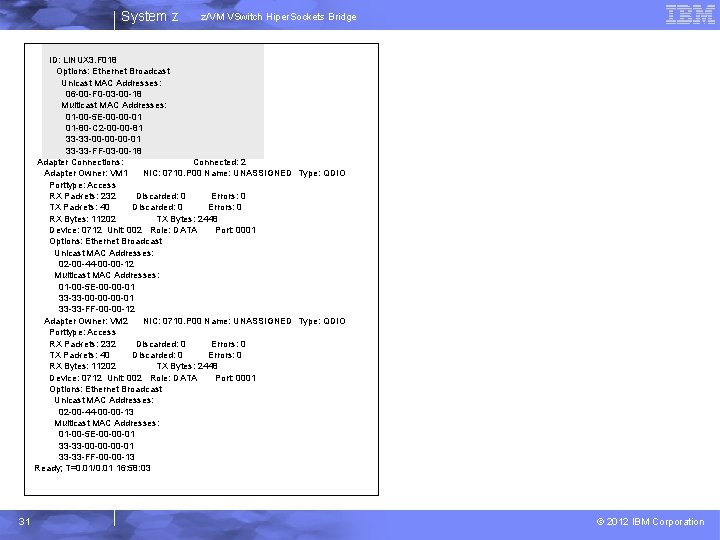Click 'Port: 0001' under VM1
720x540 pixels.
(236, 230)
